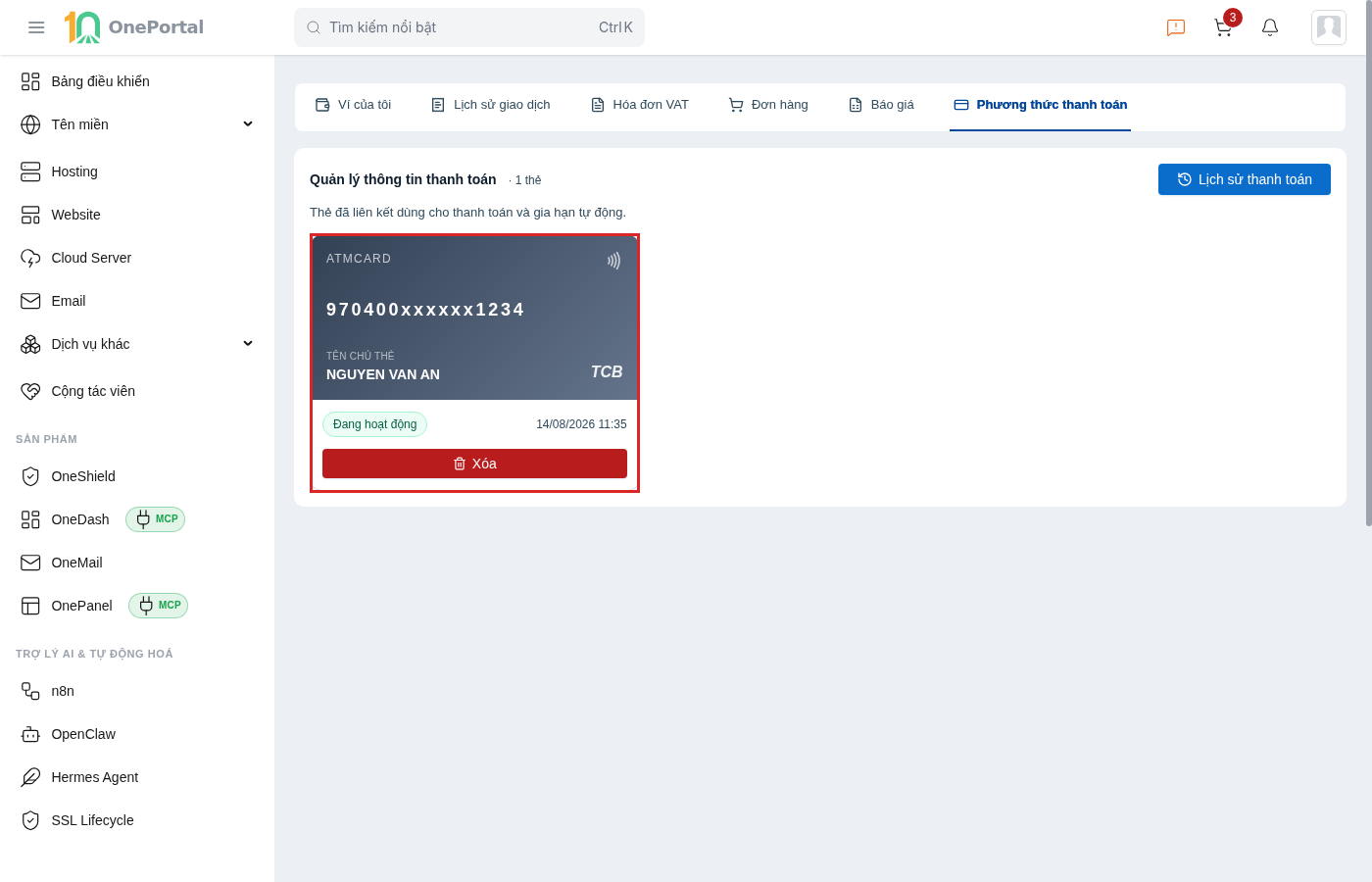This screenshot has height=882, width=1372.
Task: Delete the card with the Xóa button
Action: 474,464
